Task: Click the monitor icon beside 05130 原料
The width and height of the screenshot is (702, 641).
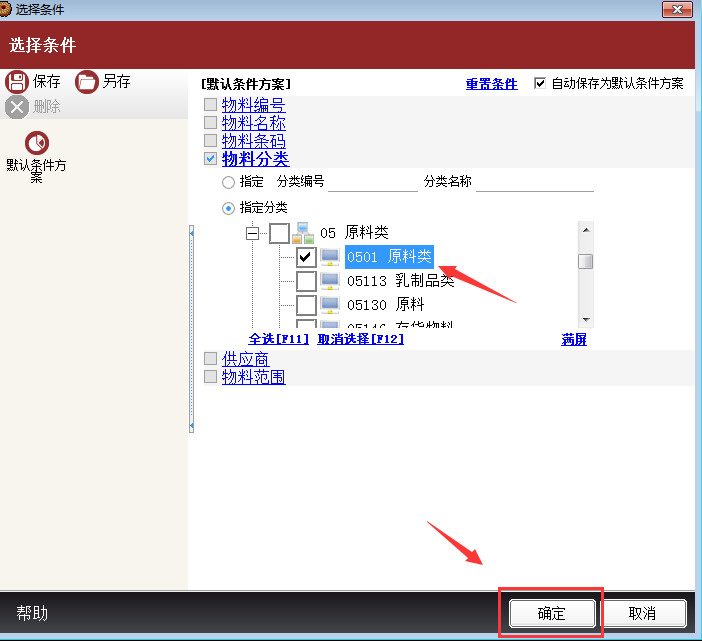Action: pos(330,305)
